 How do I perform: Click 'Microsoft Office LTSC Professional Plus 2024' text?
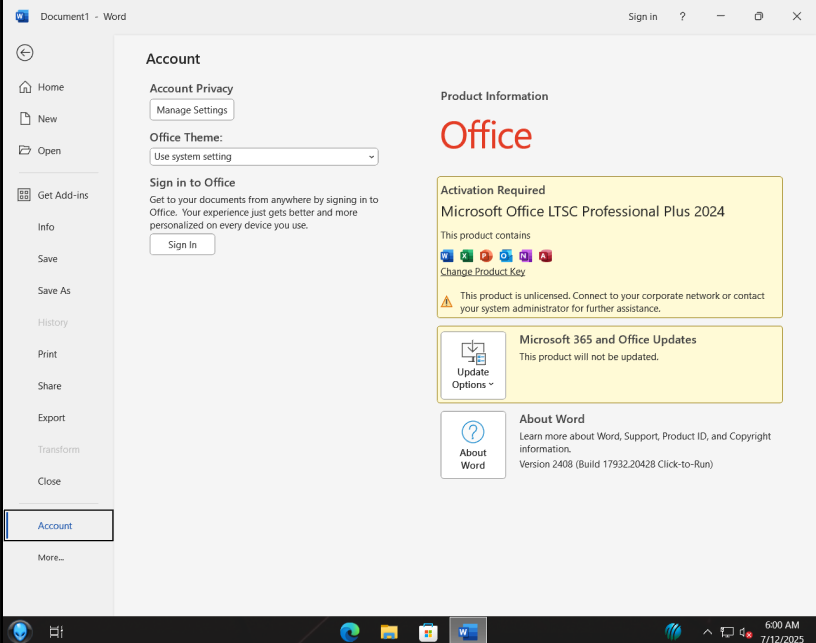(x=582, y=211)
